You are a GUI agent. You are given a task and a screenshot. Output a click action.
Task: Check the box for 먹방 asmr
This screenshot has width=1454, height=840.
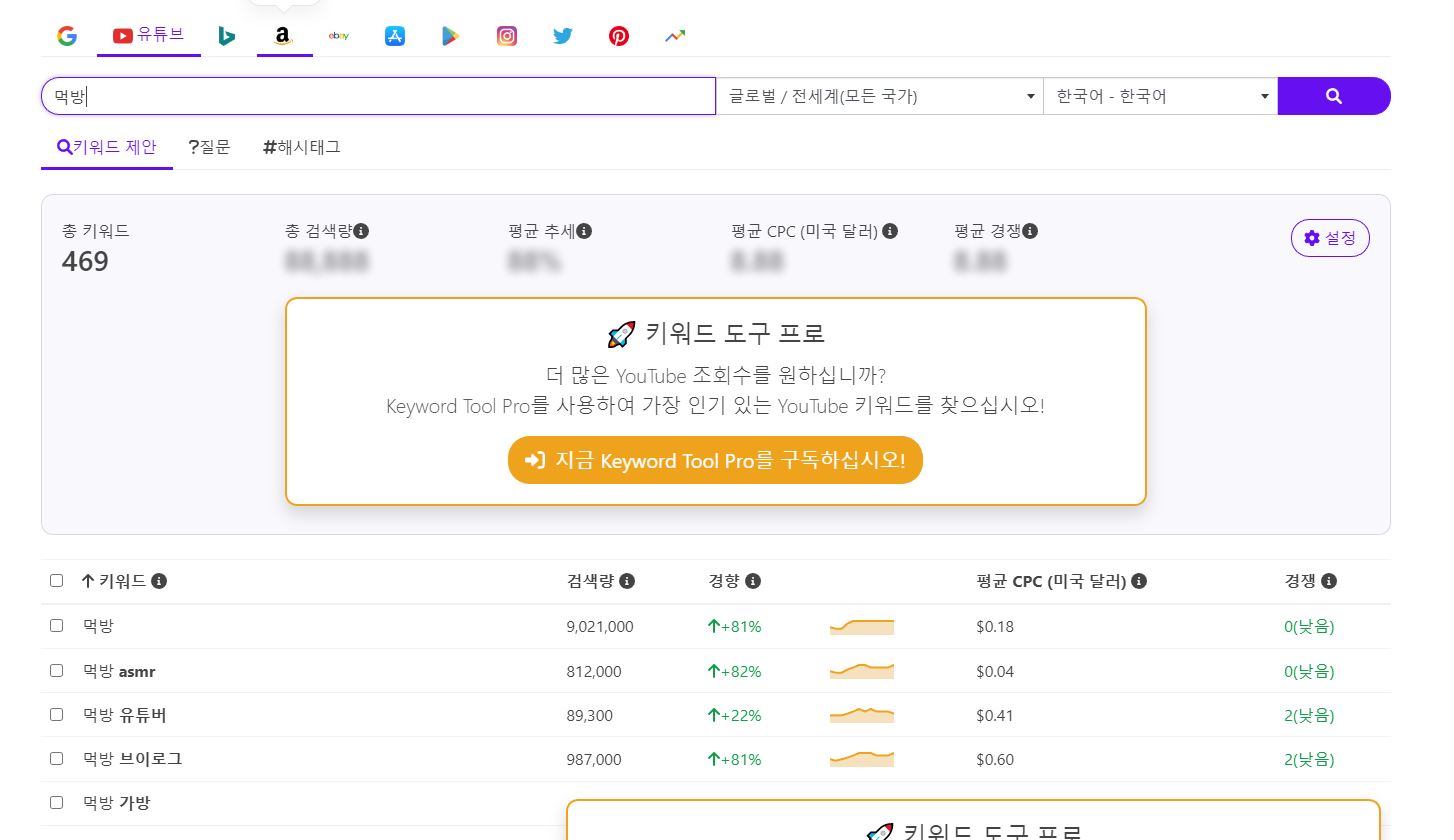[57, 671]
